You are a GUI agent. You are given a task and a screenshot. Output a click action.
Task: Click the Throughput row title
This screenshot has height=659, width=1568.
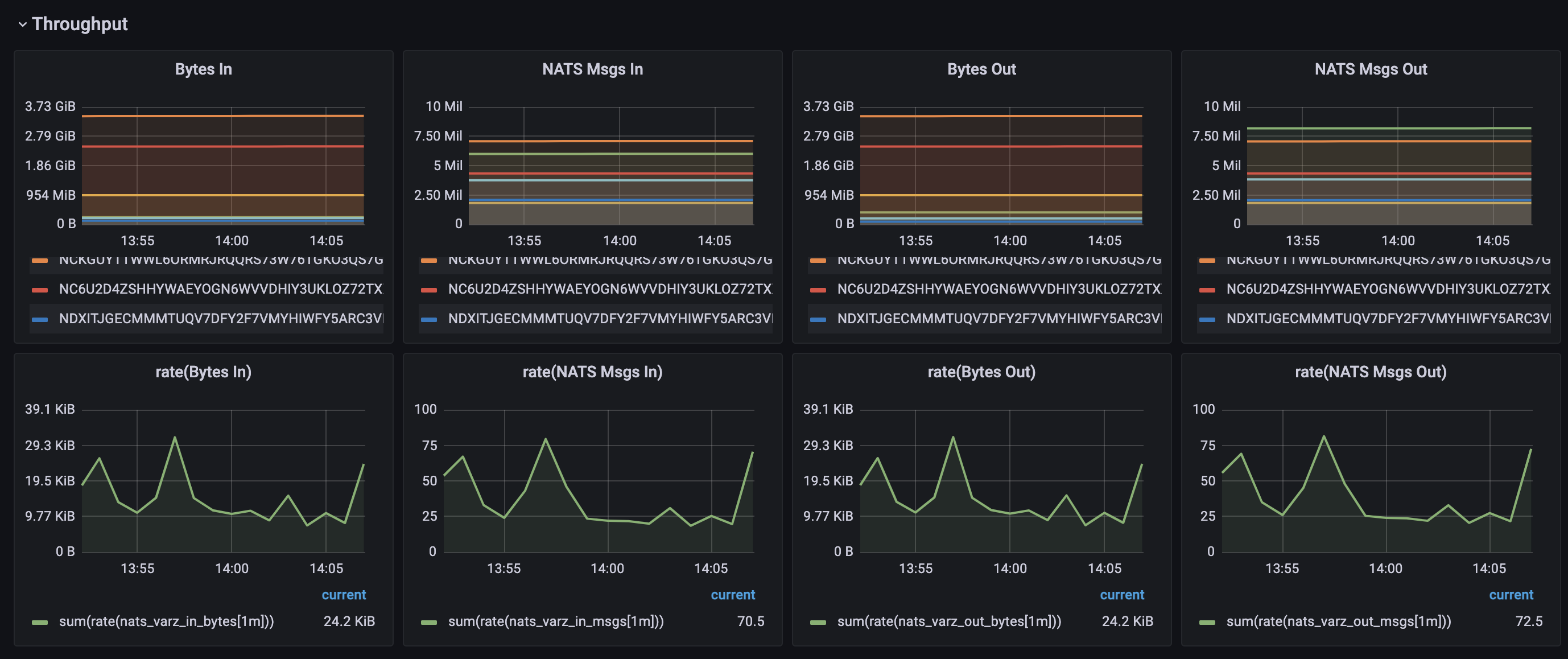pyautogui.click(x=80, y=24)
